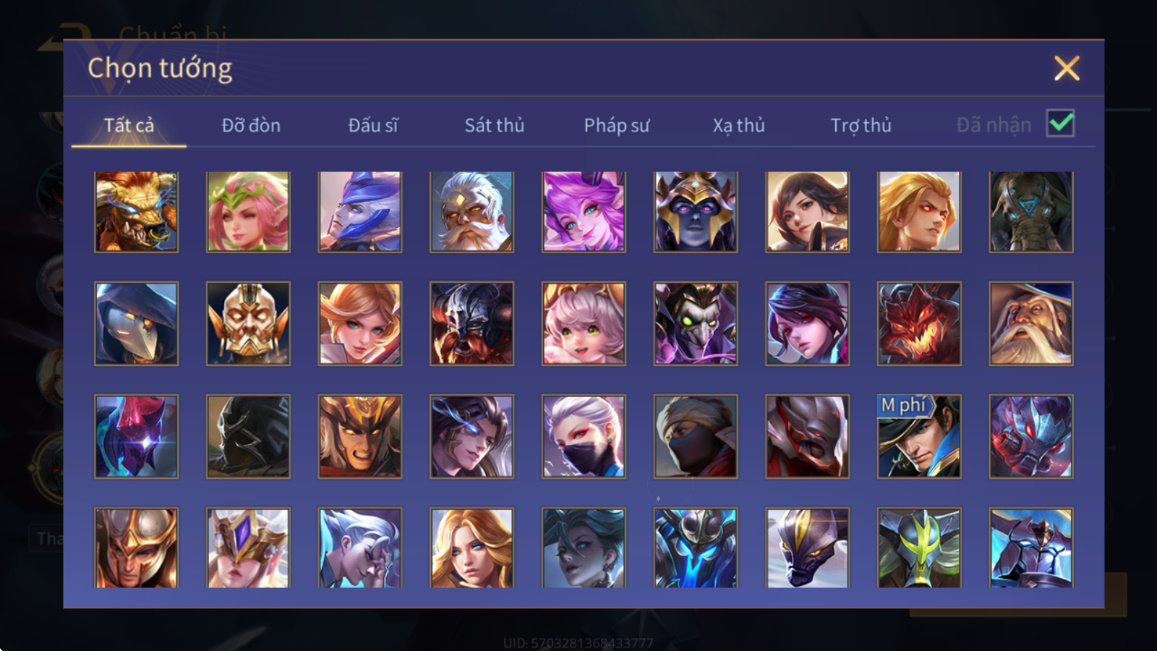The width and height of the screenshot is (1157, 651).
Task: Choose the white-bearded old warrior hero
Action: [x=472, y=212]
